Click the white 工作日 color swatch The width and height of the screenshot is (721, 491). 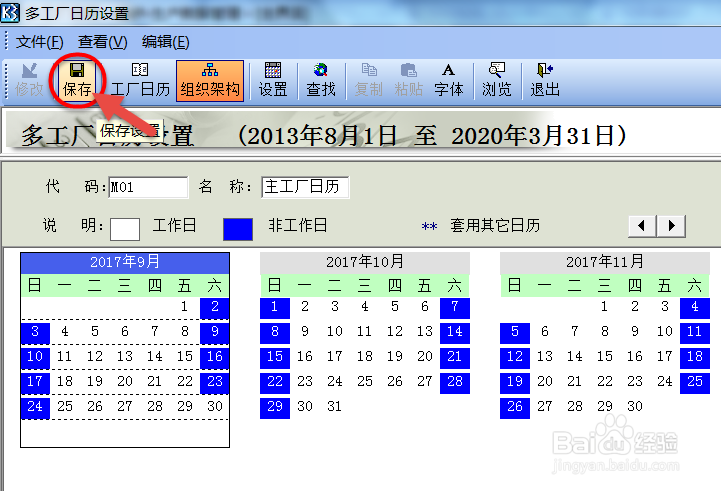[125, 229]
